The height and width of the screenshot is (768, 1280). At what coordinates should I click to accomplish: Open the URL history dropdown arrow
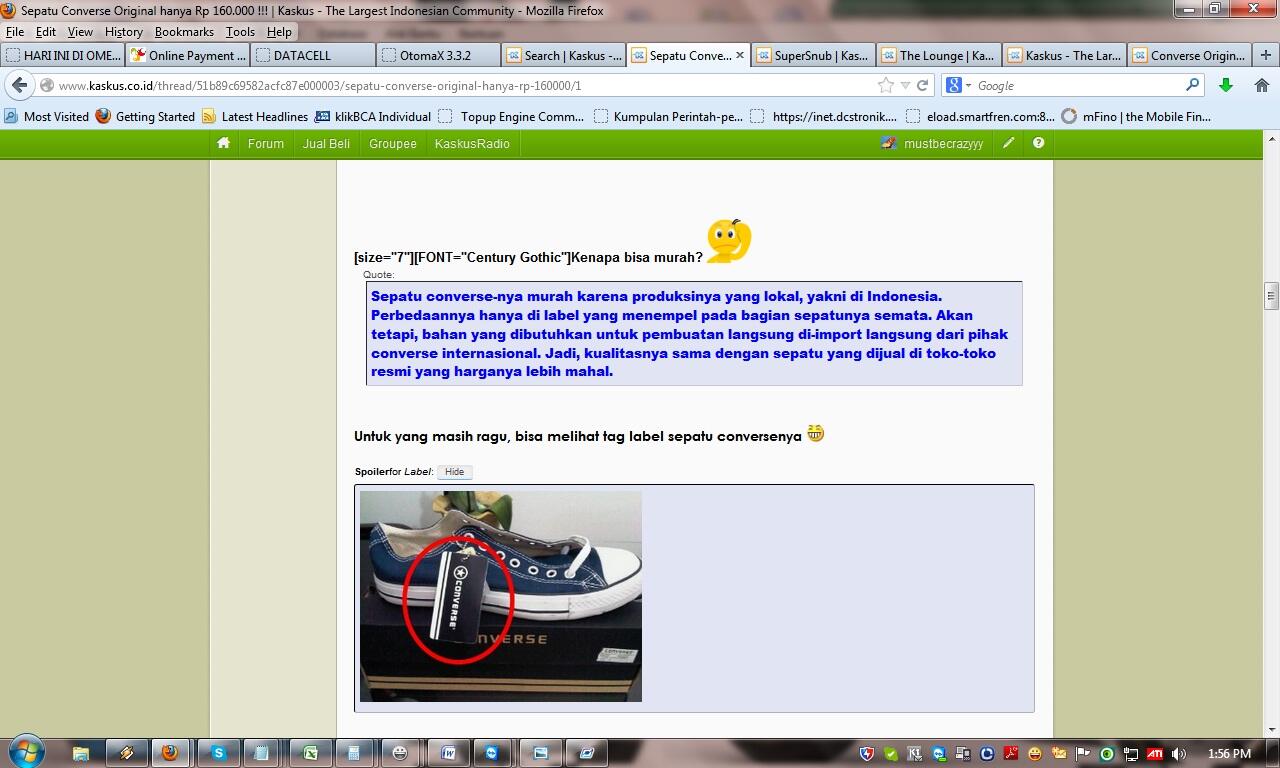(905, 85)
